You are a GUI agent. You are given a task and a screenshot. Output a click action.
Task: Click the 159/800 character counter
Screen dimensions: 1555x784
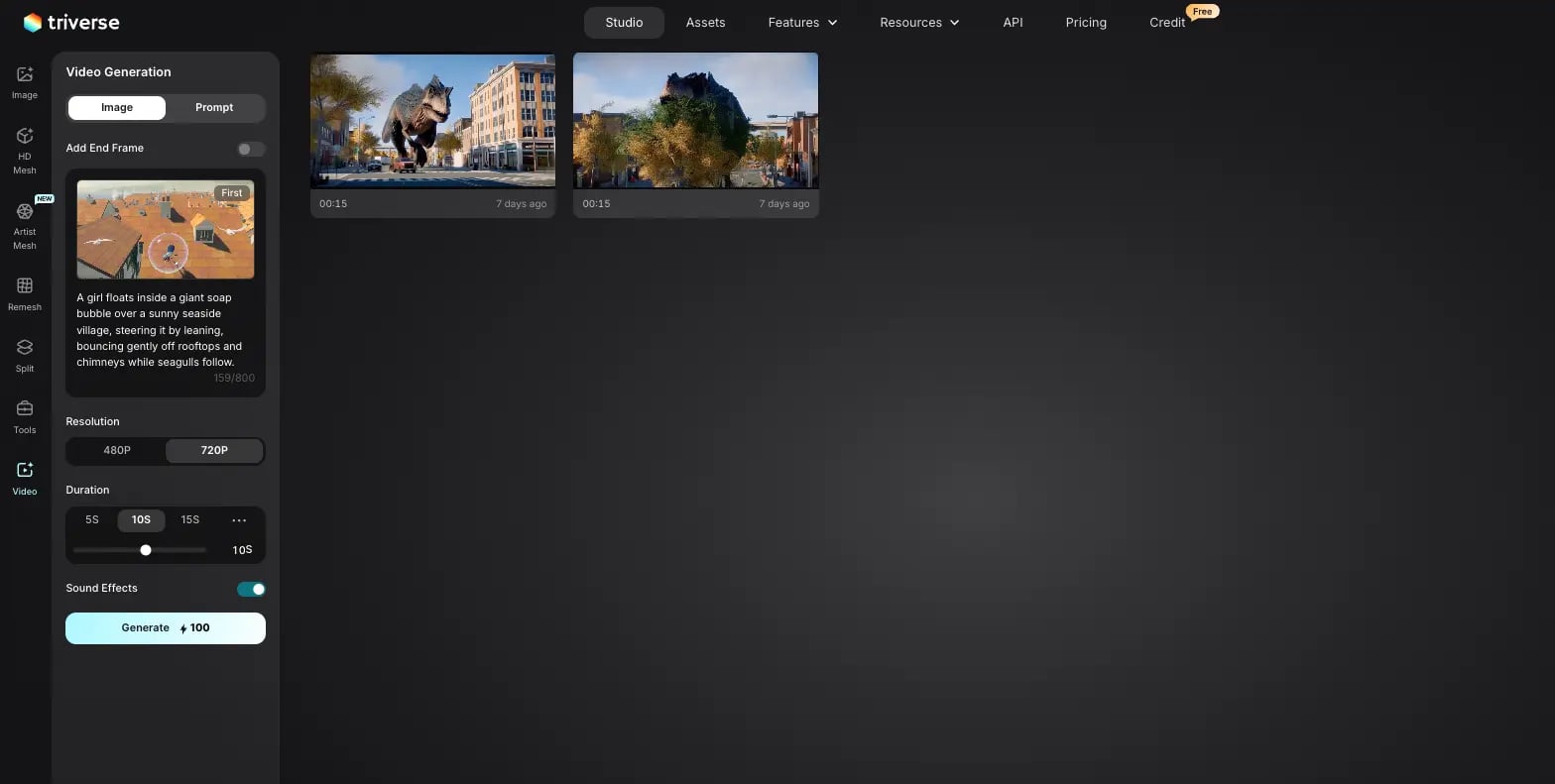click(234, 378)
